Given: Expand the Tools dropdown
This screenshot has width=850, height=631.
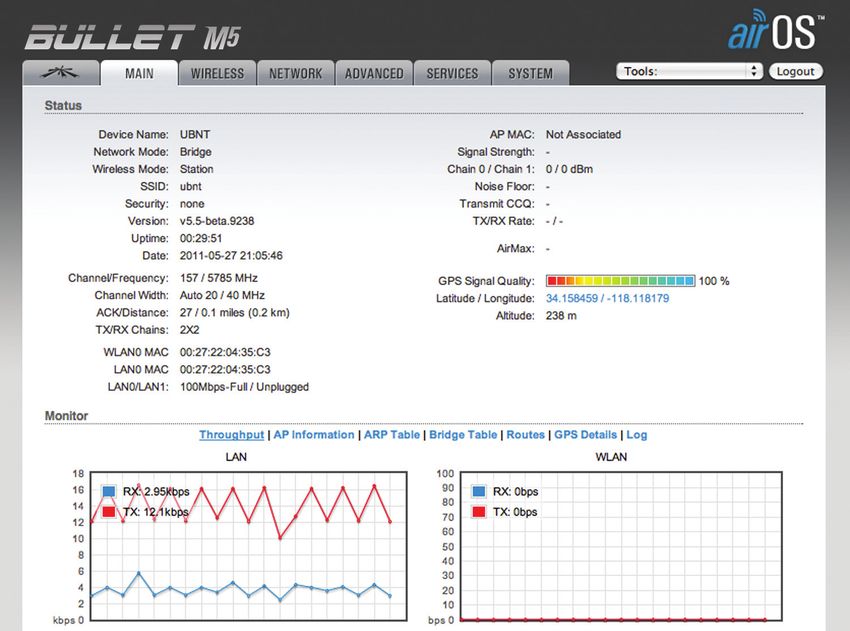Looking at the screenshot, I should pyautogui.click(x=690, y=71).
